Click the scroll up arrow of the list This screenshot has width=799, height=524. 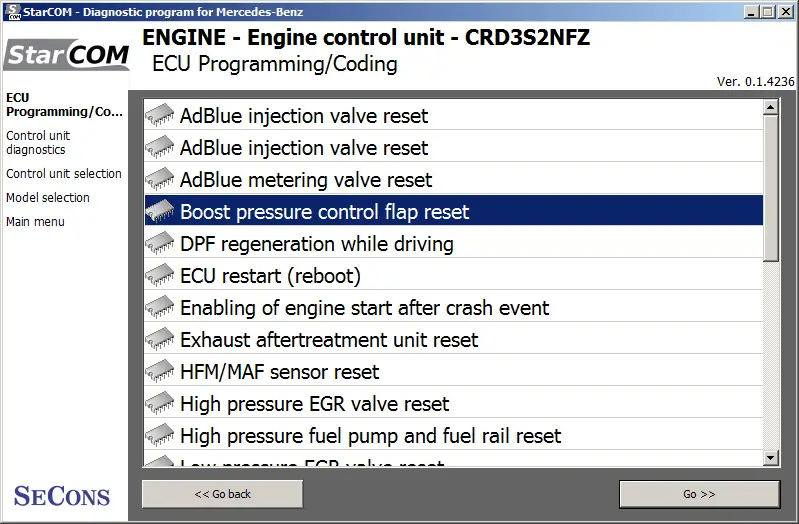(x=770, y=107)
